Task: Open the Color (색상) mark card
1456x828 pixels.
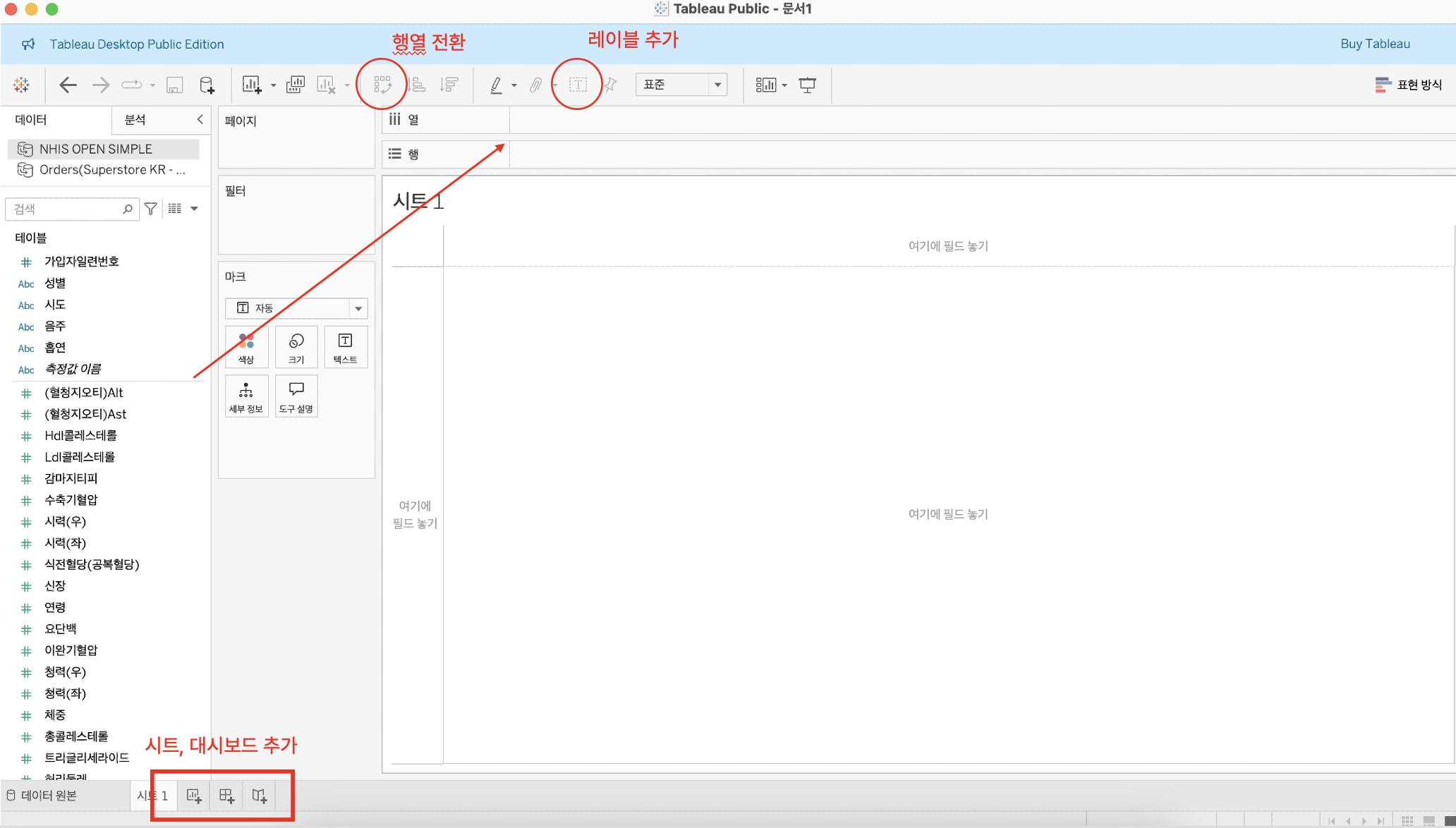Action: tap(246, 347)
